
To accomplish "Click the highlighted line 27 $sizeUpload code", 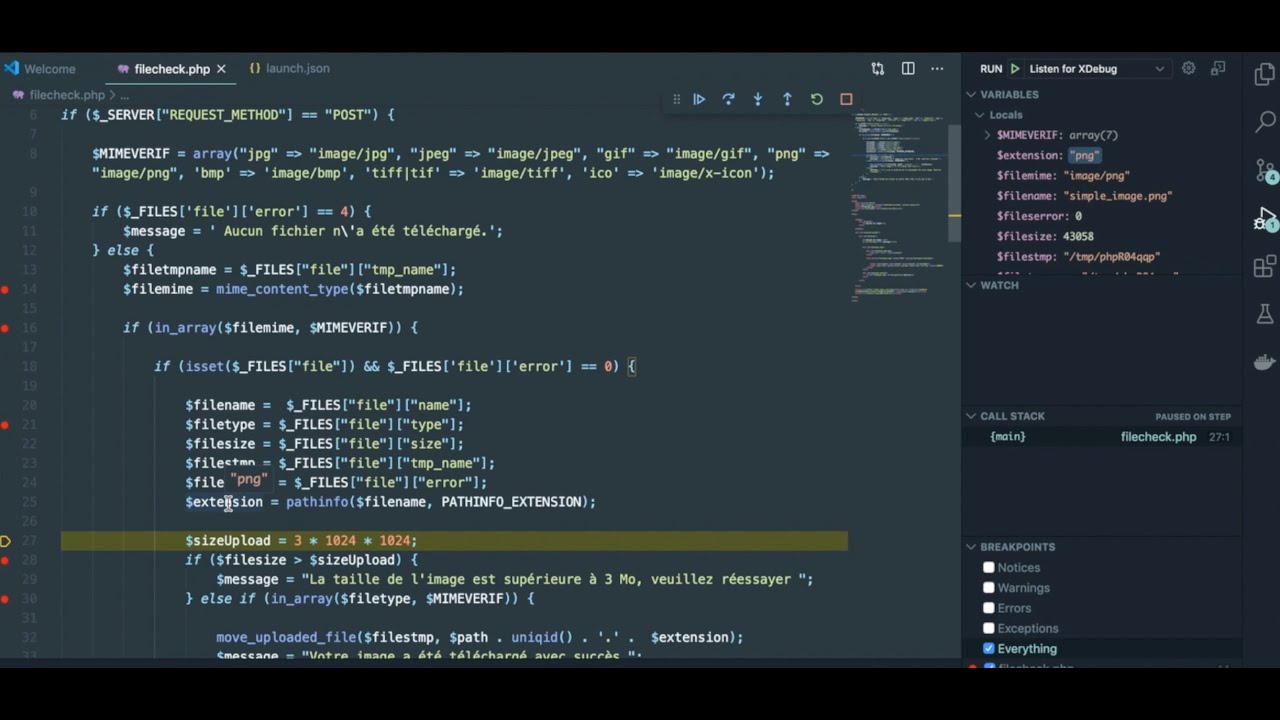I will [301, 541].
